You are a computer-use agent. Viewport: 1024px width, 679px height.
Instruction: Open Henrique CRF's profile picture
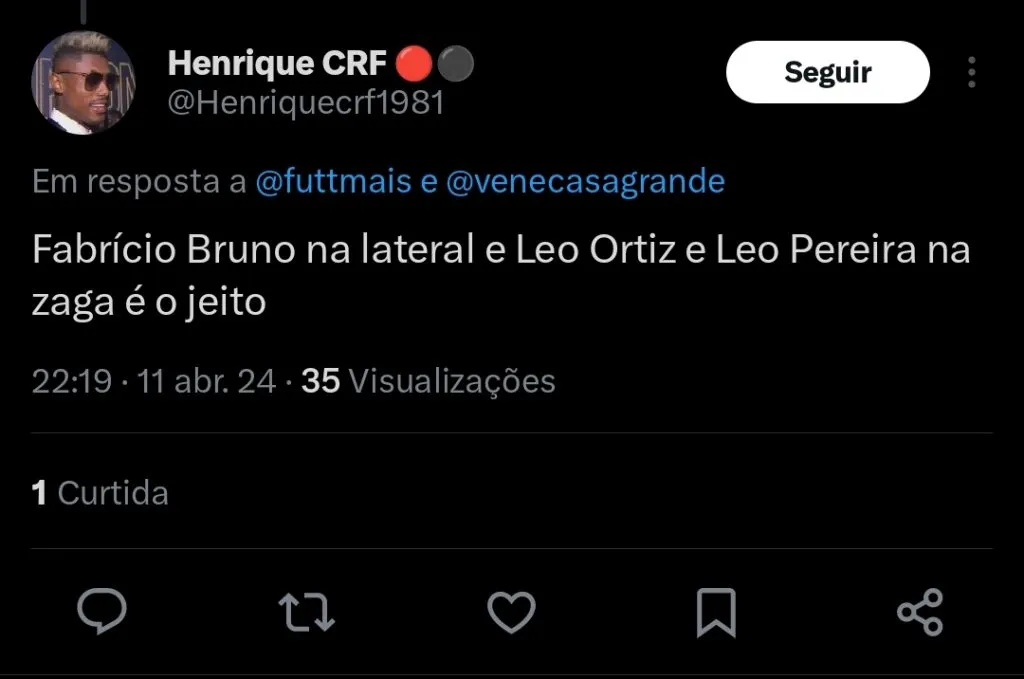pyautogui.click(x=82, y=82)
